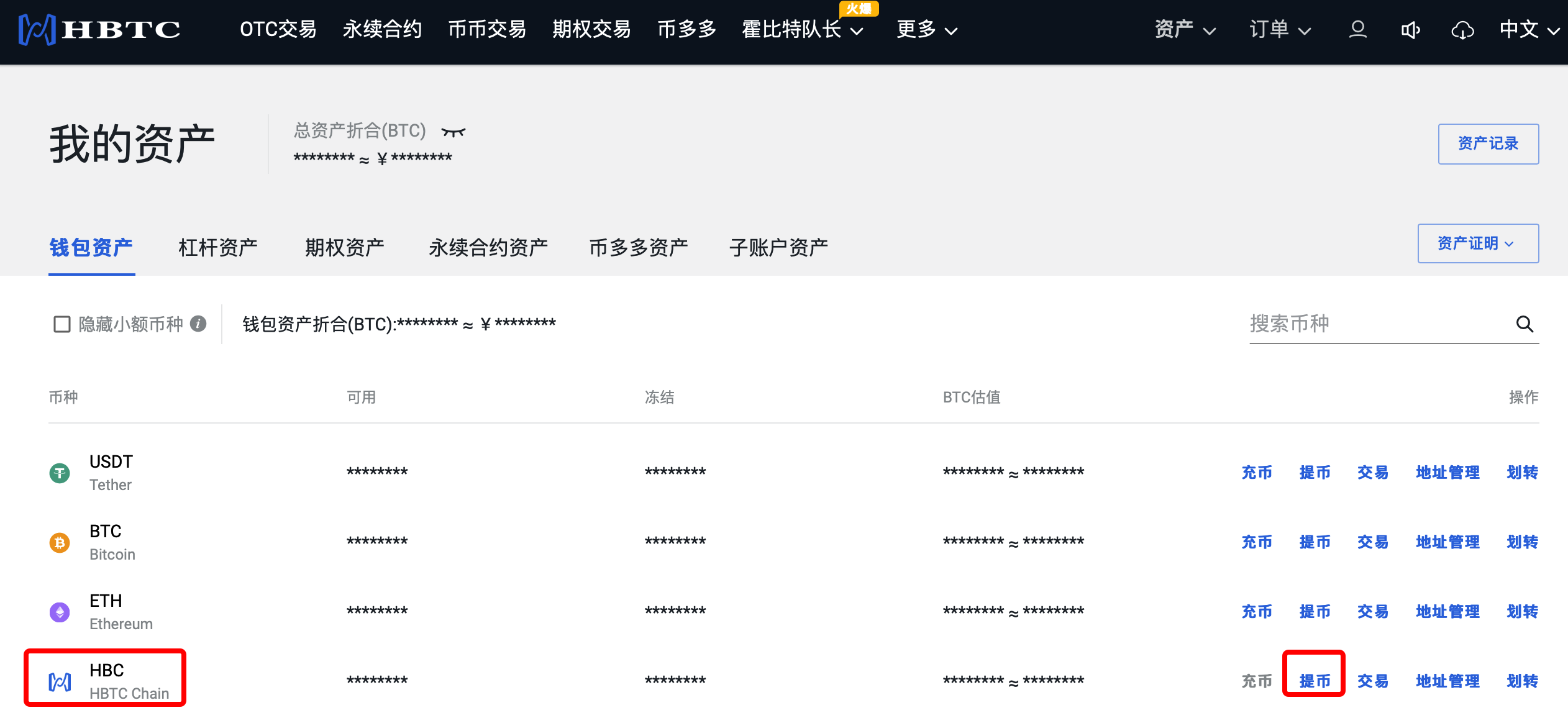Click the cloud download icon
The height and width of the screenshot is (718, 1568).
(1462, 30)
